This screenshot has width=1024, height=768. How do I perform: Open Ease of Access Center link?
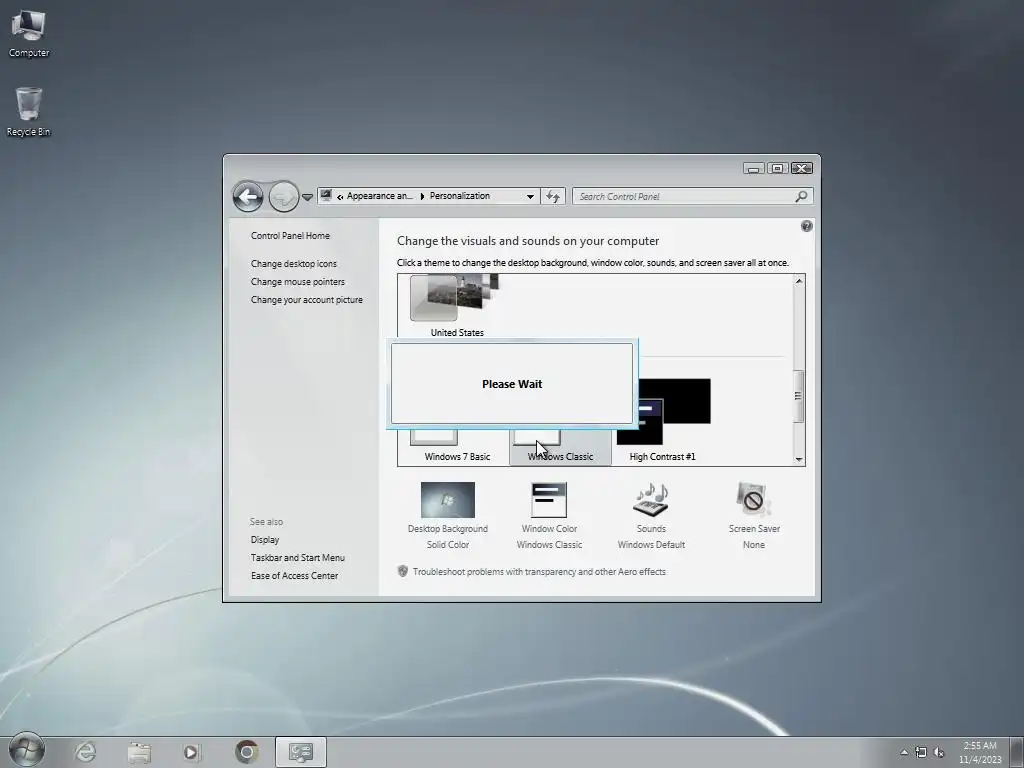294,576
